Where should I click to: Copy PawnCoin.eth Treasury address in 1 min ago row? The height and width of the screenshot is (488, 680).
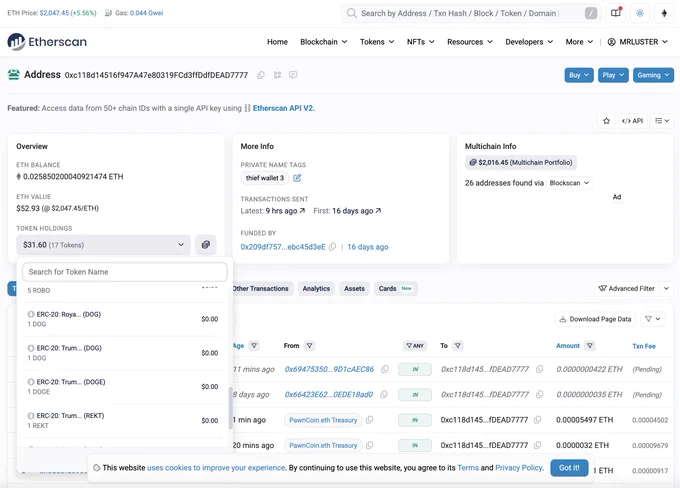click(369, 420)
